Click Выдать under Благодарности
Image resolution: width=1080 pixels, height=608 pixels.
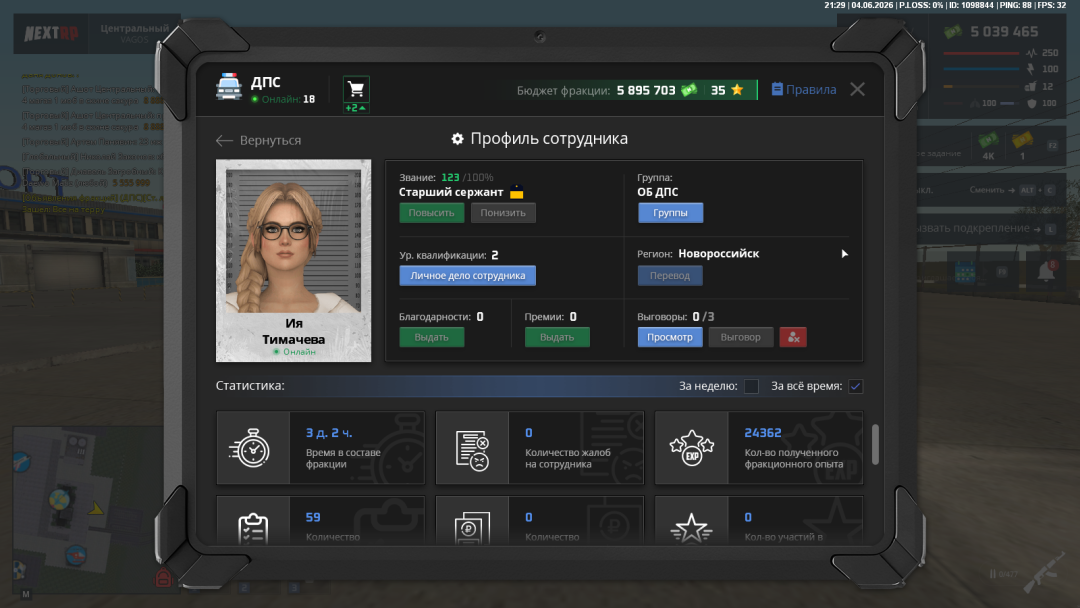(431, 337)
